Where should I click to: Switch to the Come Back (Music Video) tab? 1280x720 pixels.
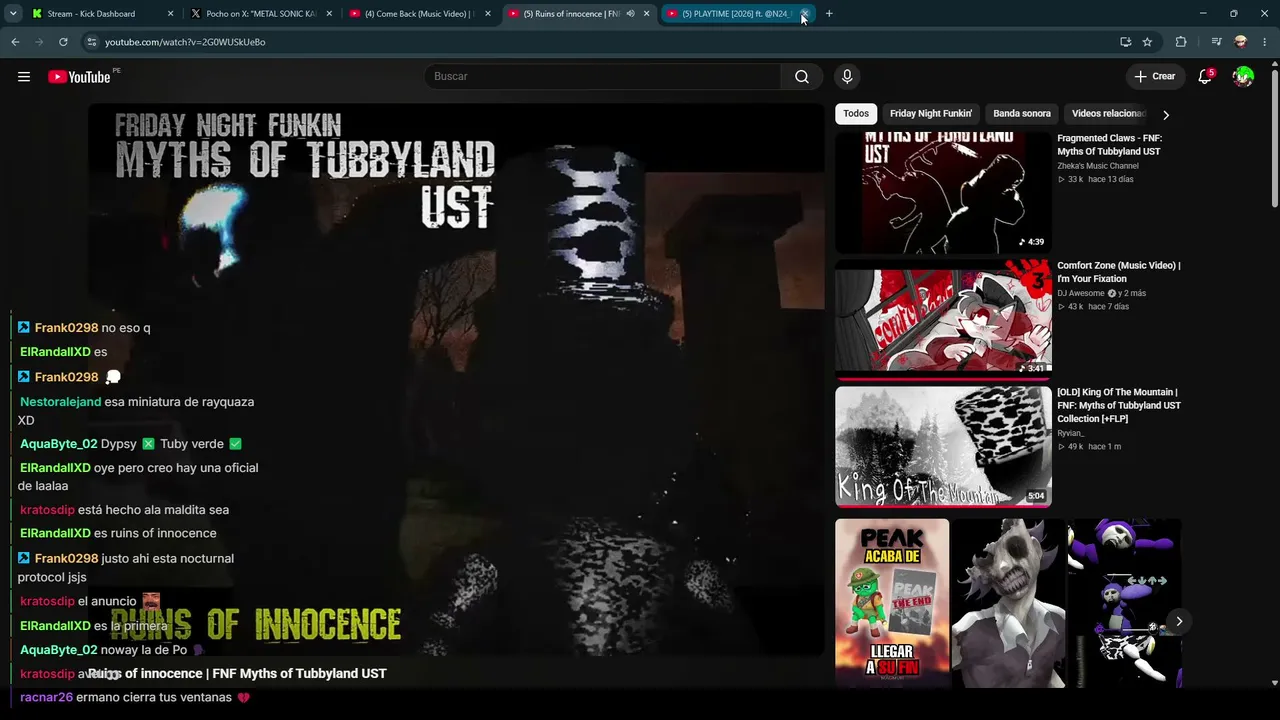(x=419, y=14)
